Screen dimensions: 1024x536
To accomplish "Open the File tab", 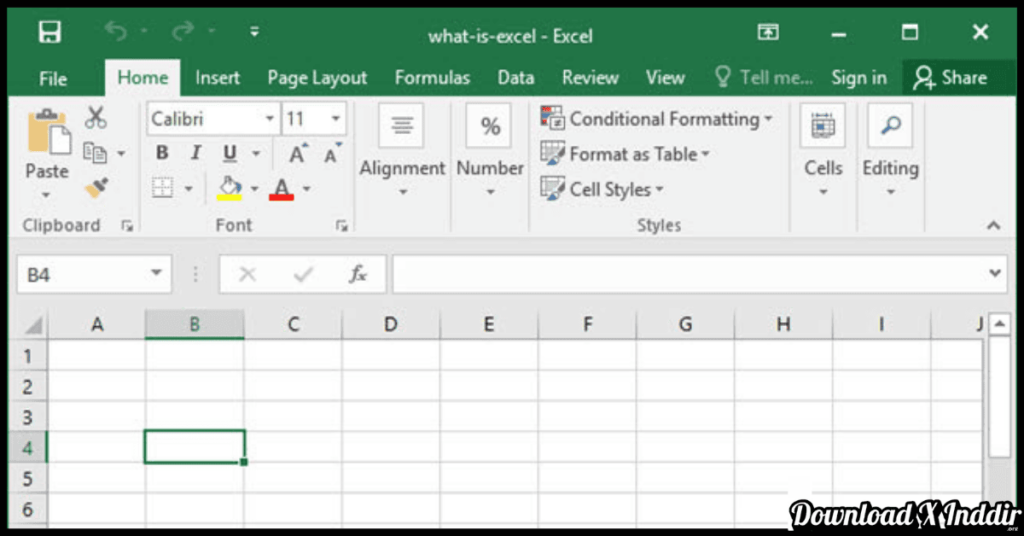I will [x=53, y=78].
